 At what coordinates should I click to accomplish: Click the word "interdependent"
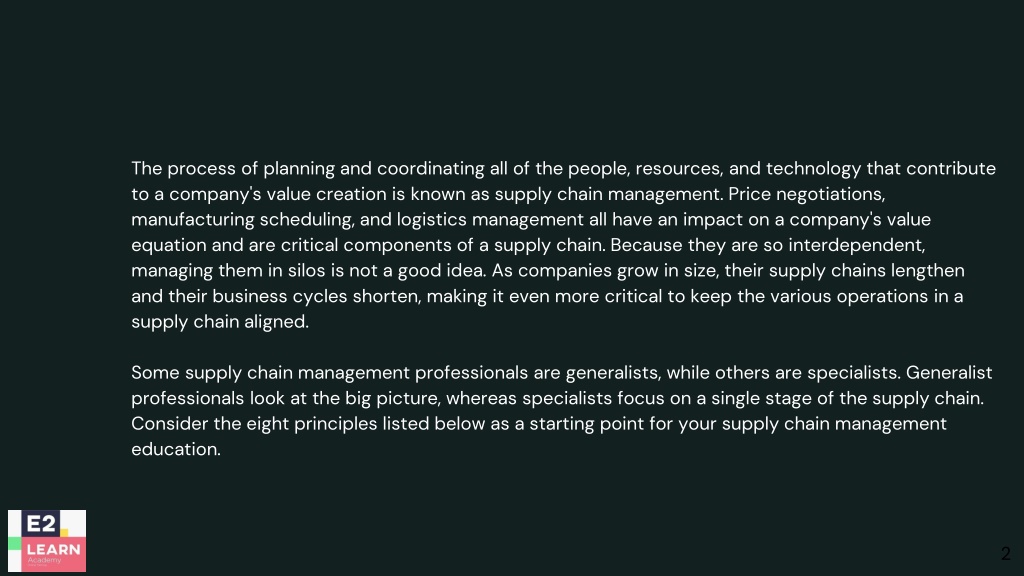tap(856, 245)
